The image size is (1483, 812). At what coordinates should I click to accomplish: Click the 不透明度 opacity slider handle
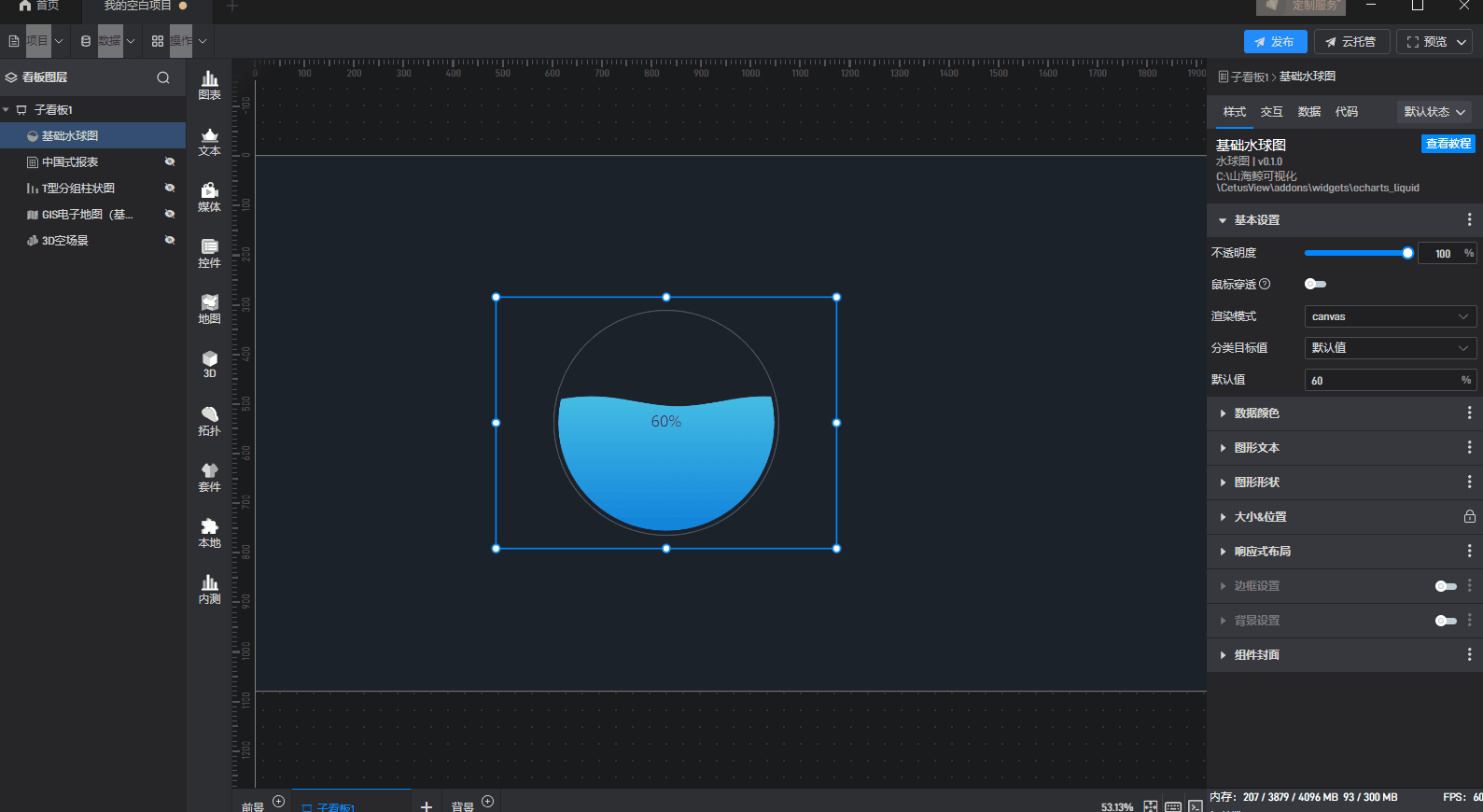[1407, 253]
